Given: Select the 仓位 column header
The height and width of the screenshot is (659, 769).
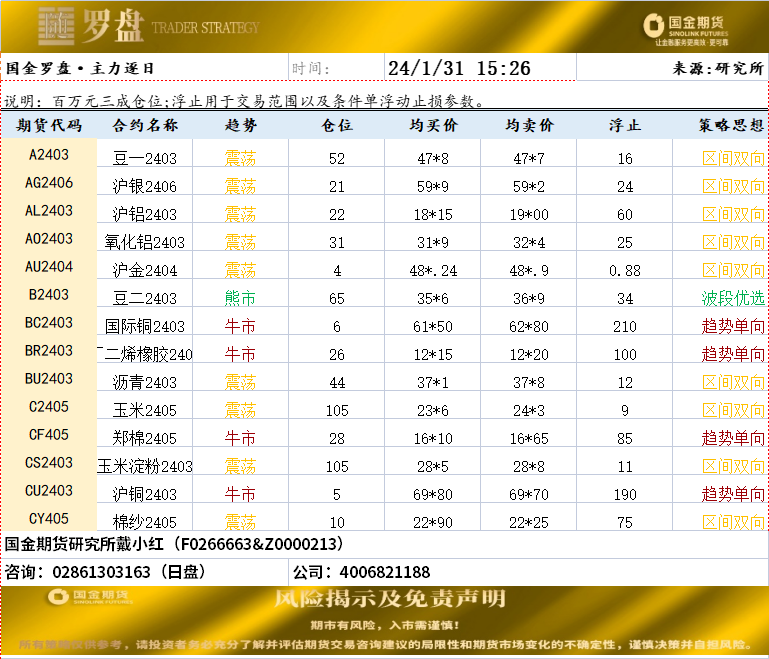Looking at the screenshot, I should tap(337, 126).
